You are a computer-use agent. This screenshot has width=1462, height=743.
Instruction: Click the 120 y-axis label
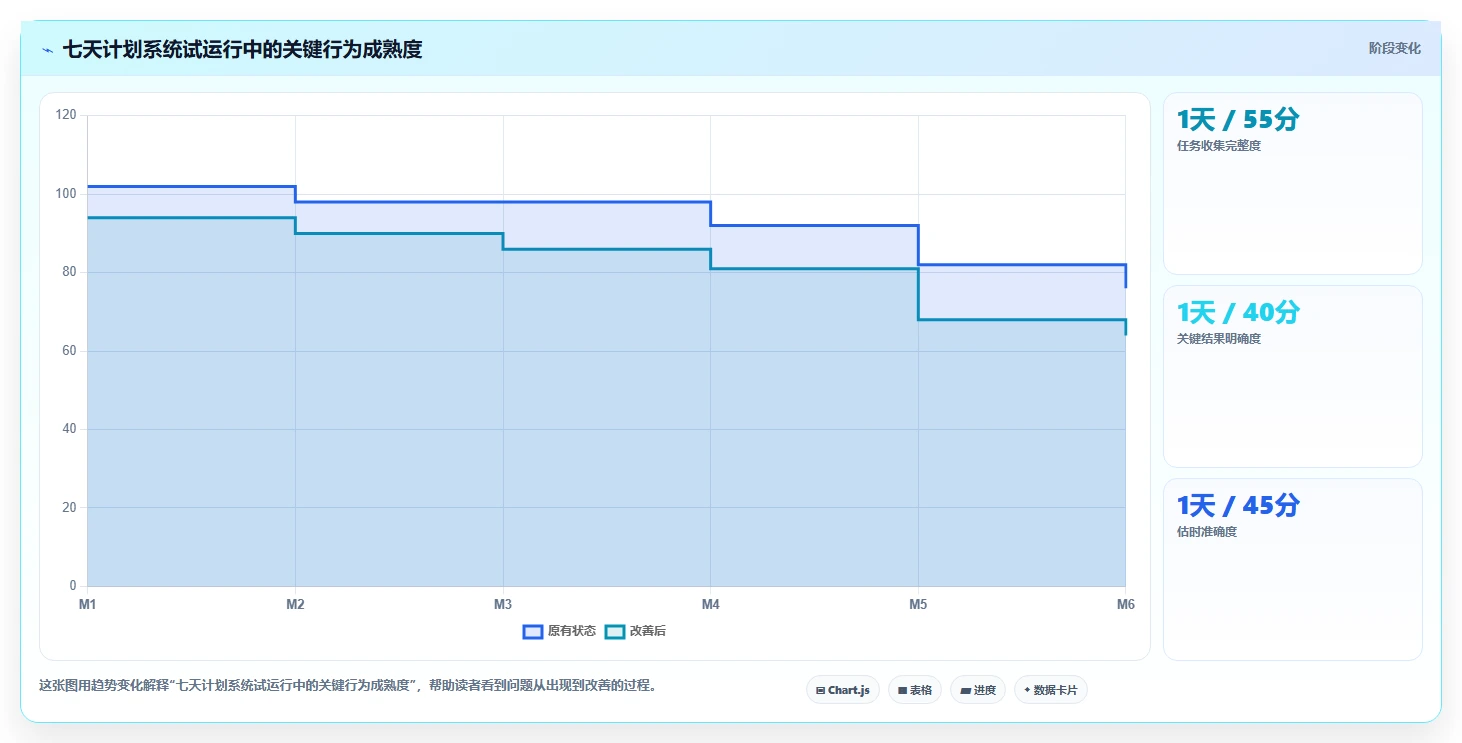(x=66, y=115)
